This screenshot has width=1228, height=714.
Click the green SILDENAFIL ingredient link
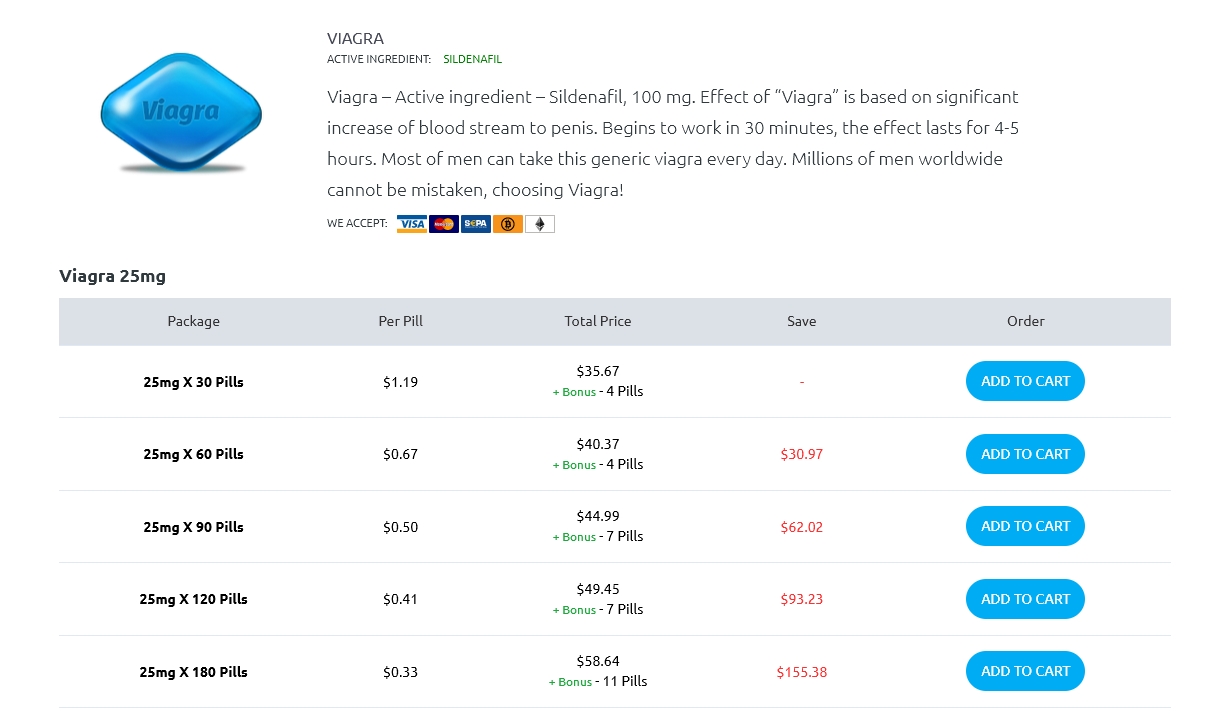tap(473, 59)
